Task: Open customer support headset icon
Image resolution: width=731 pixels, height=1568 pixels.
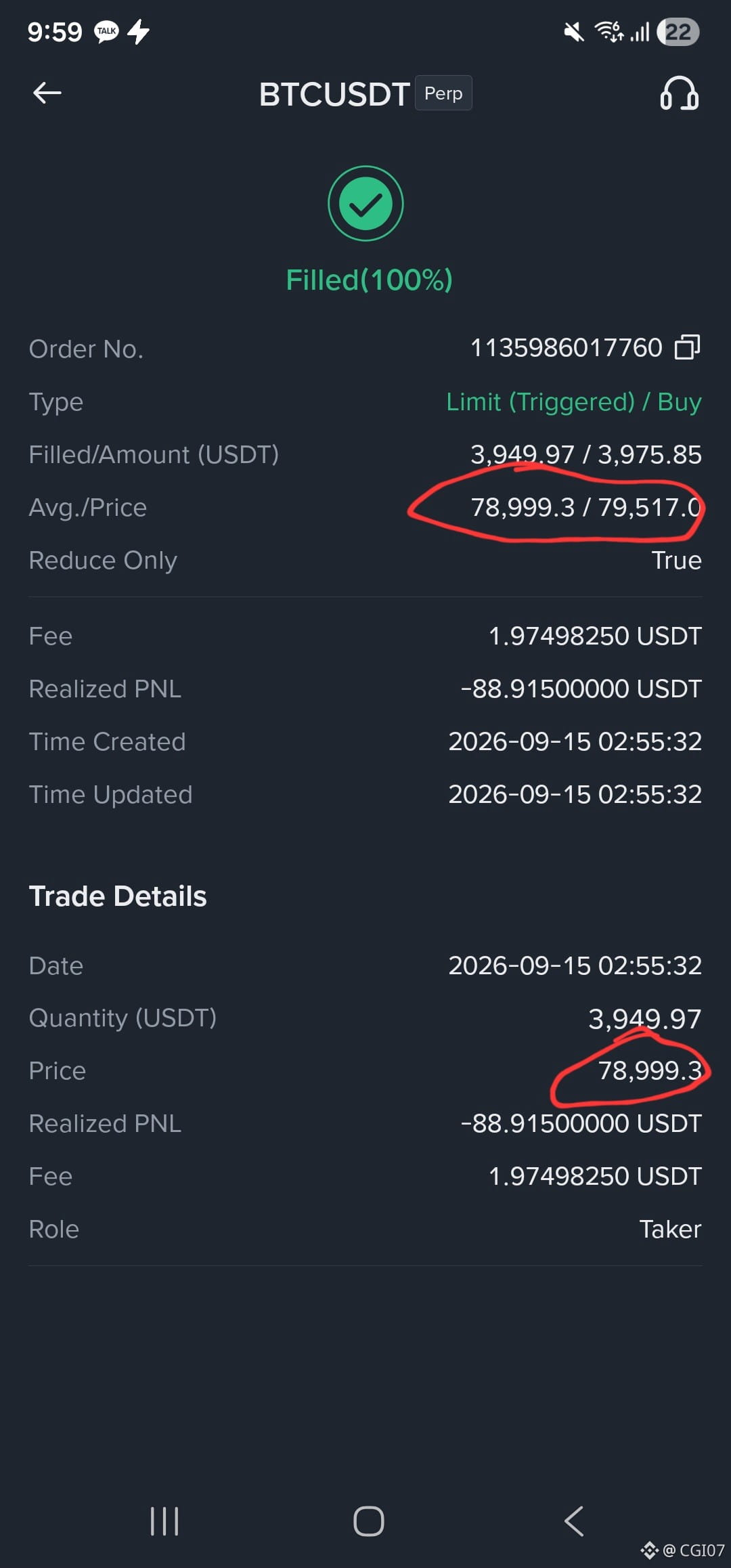Action: [x=680, y=93]
